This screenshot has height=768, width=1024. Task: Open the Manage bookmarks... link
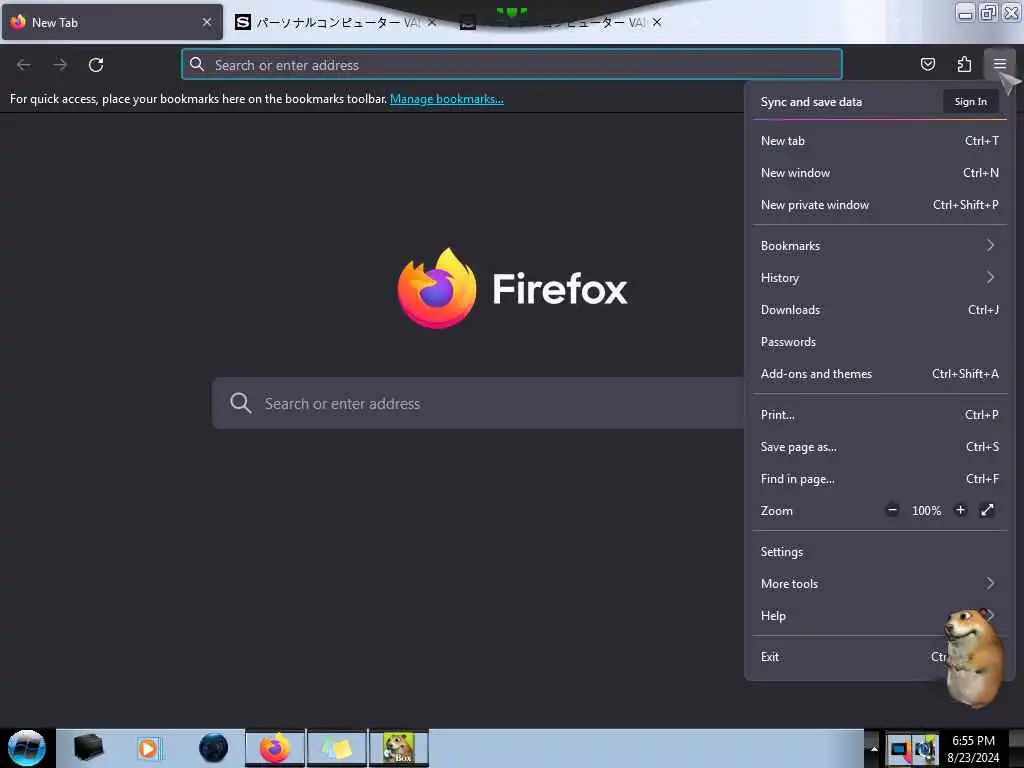pos(447,99)
